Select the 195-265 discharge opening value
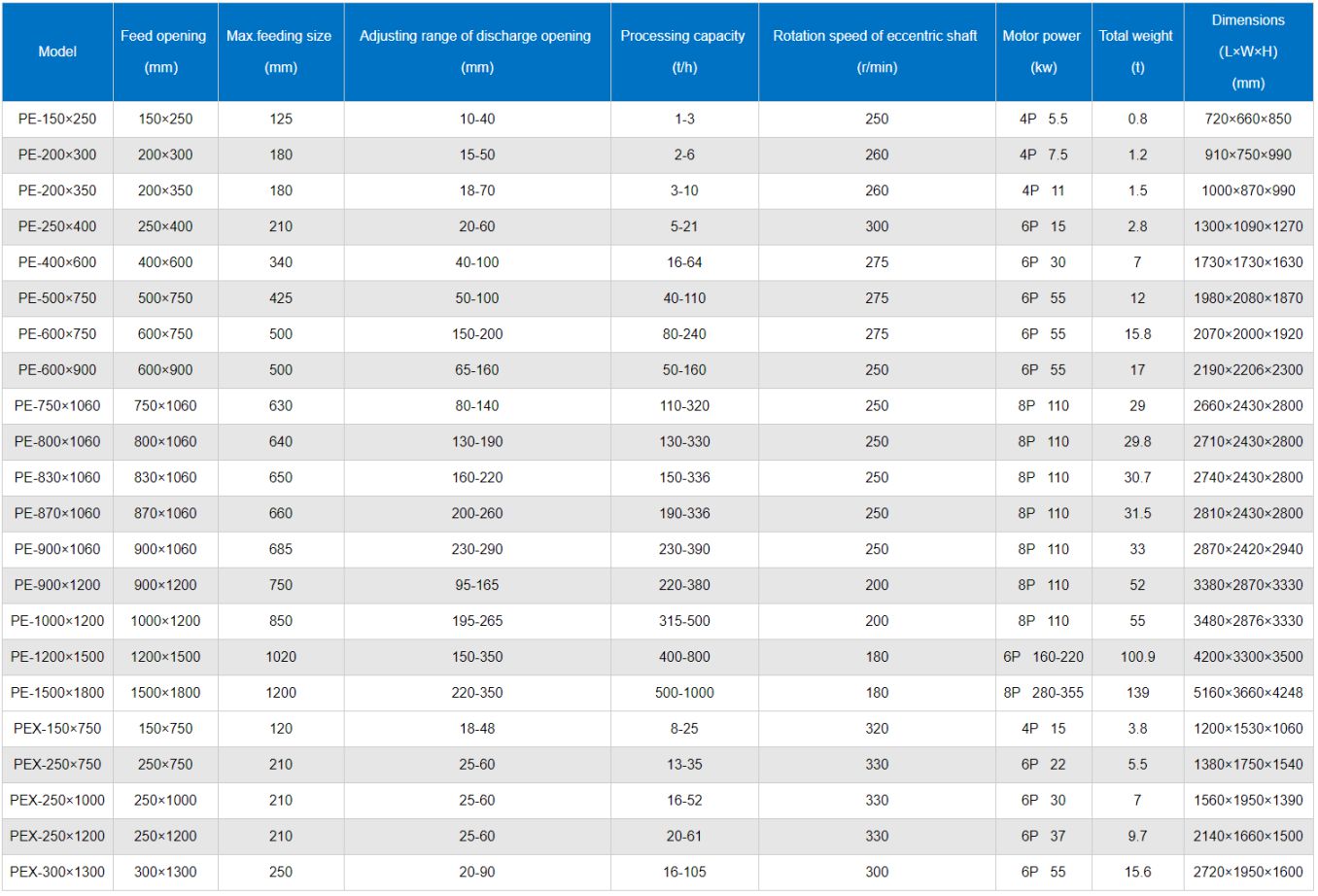1318x896 pixels. 477,621
